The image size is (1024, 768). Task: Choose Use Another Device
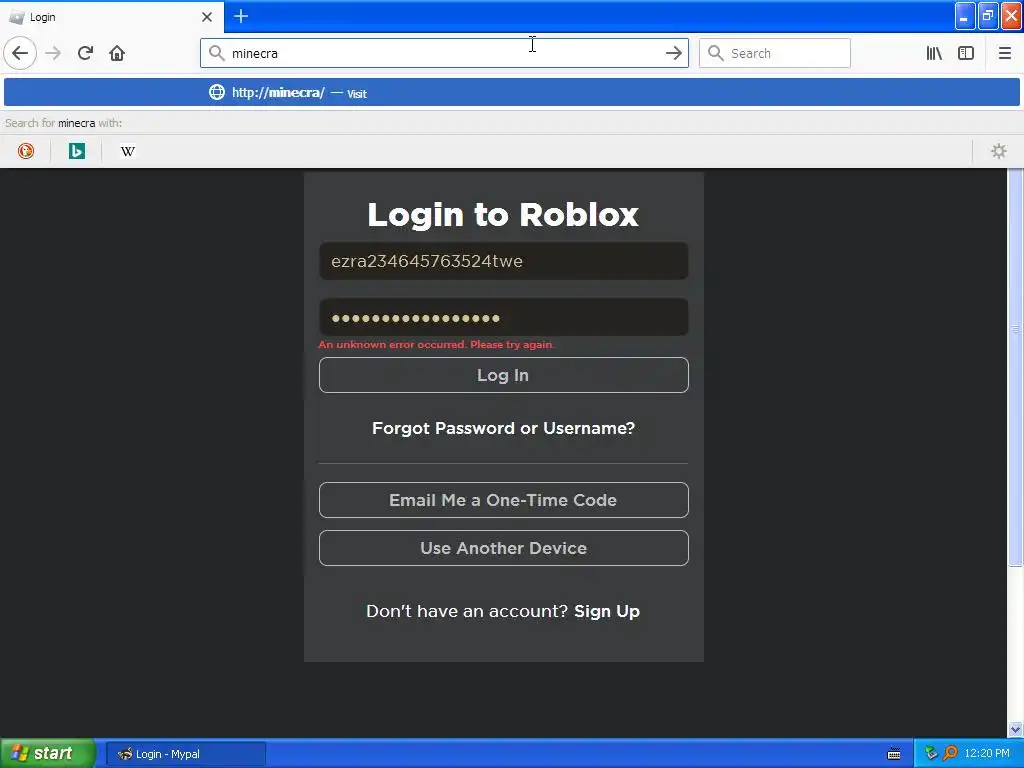(x=504, y=549)
